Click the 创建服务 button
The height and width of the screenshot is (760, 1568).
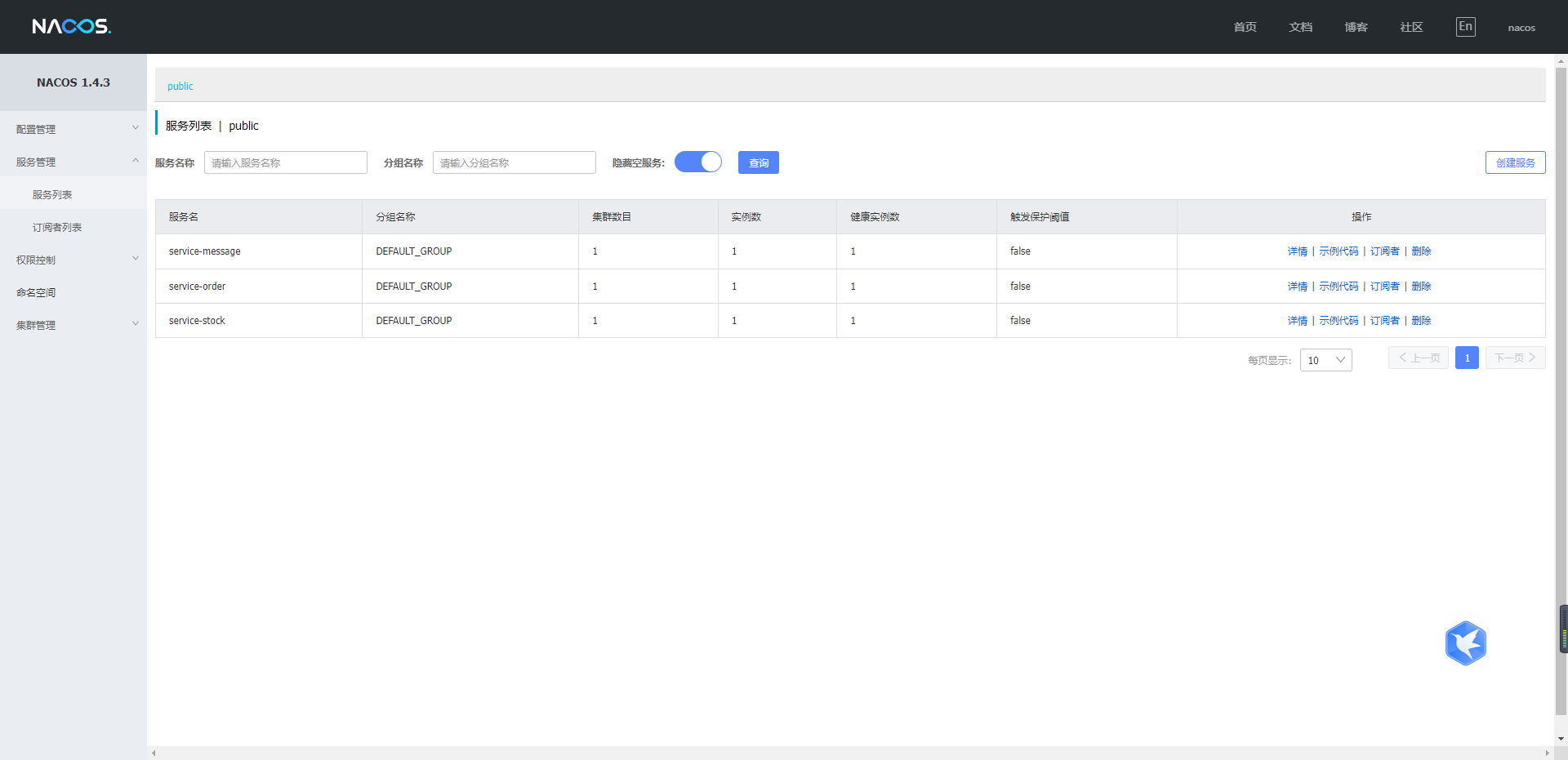coord(1515,162)
